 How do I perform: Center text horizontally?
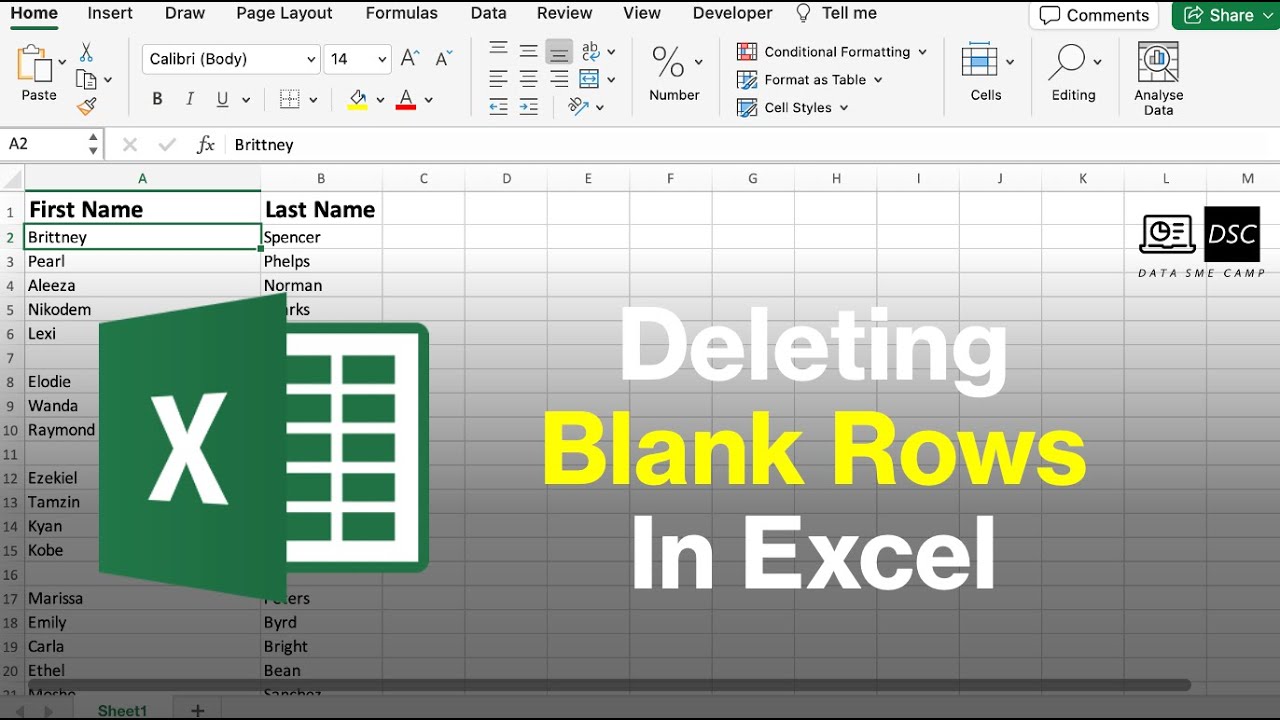click(529, 79)
